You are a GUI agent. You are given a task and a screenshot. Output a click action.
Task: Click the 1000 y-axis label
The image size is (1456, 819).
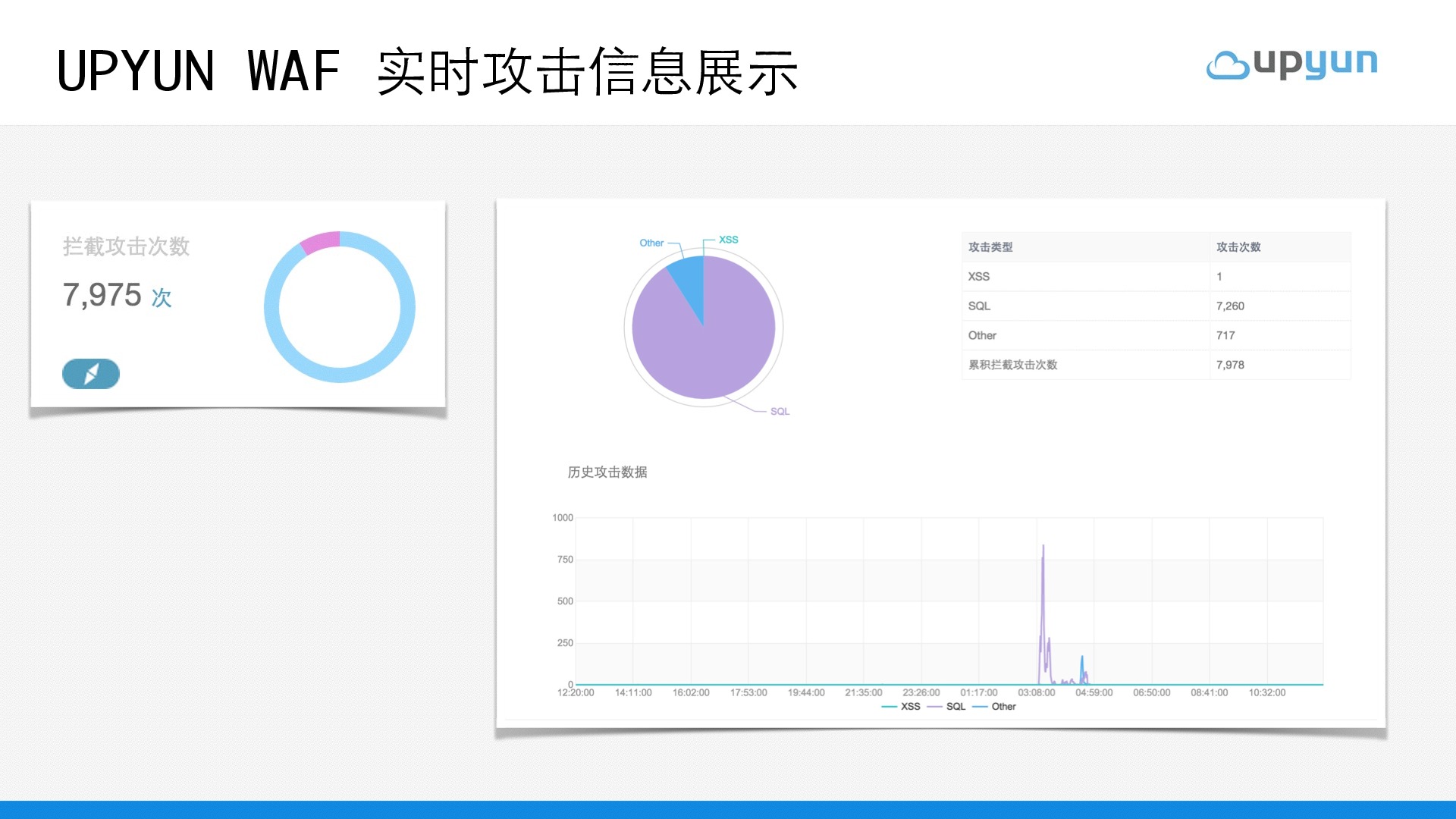point(563,518)
